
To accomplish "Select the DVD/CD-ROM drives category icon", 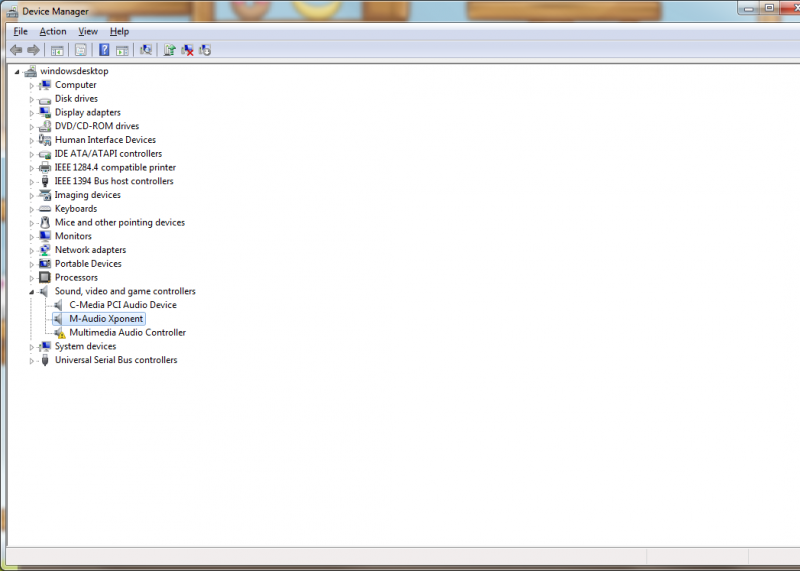I will [x=45, y=126].
